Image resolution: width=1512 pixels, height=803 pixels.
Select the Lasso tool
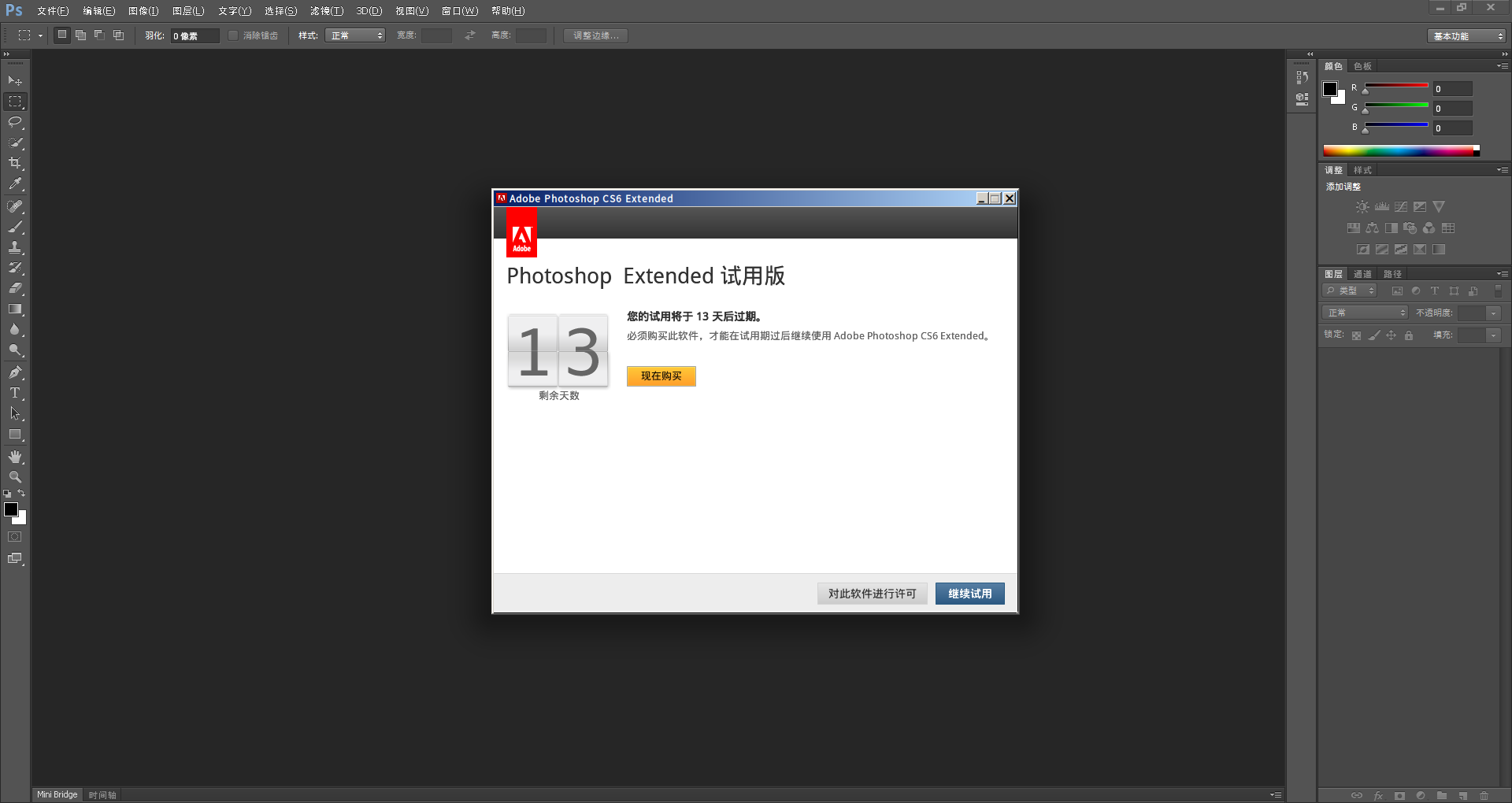click(15, 122)
